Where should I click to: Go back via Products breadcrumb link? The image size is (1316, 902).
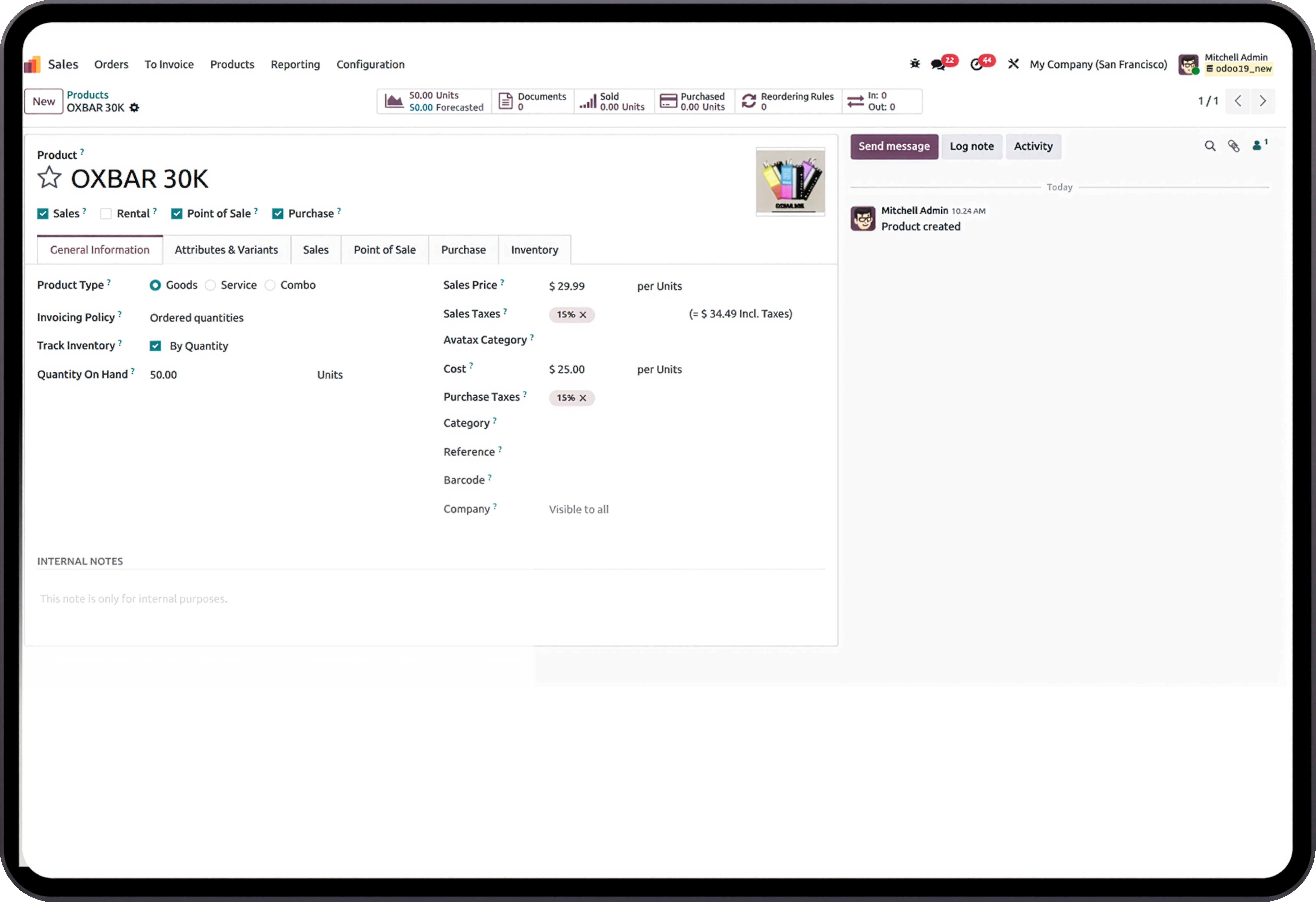(87, 95)
